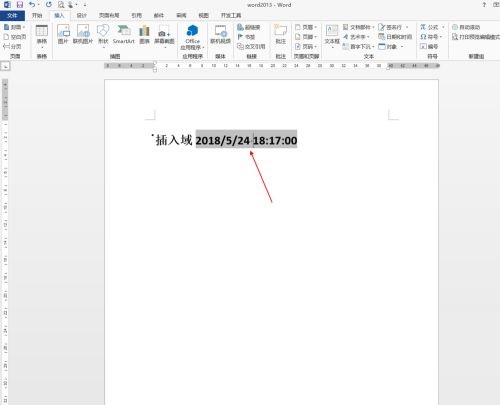Insert a 图片 (Picture) from file
The image size is (500, 405).
coord(63,35)
